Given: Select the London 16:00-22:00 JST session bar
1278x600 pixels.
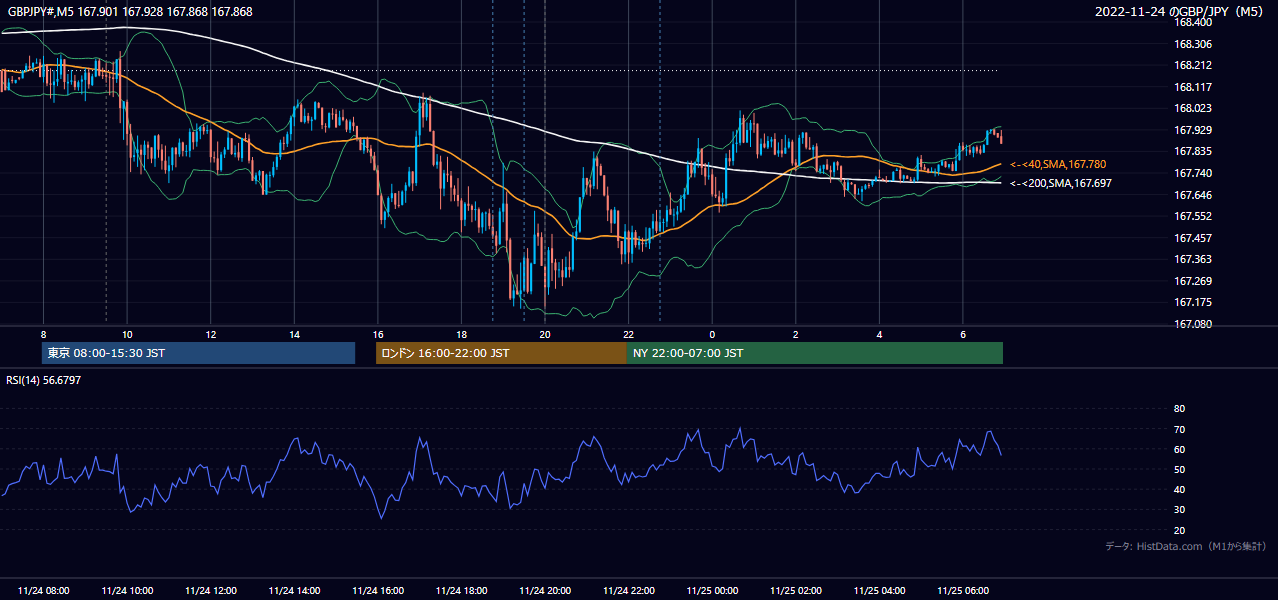Looking at the screenshot, I should coord(501,353).
